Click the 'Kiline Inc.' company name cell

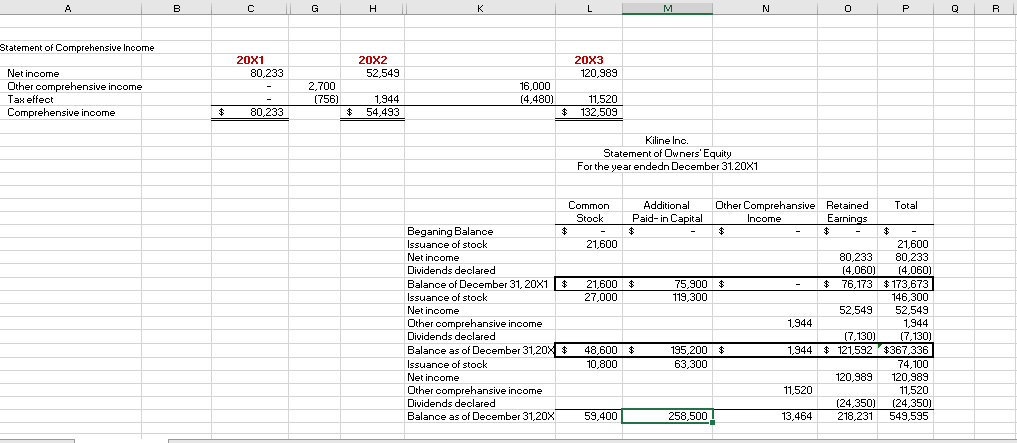(x=667, y=140)
